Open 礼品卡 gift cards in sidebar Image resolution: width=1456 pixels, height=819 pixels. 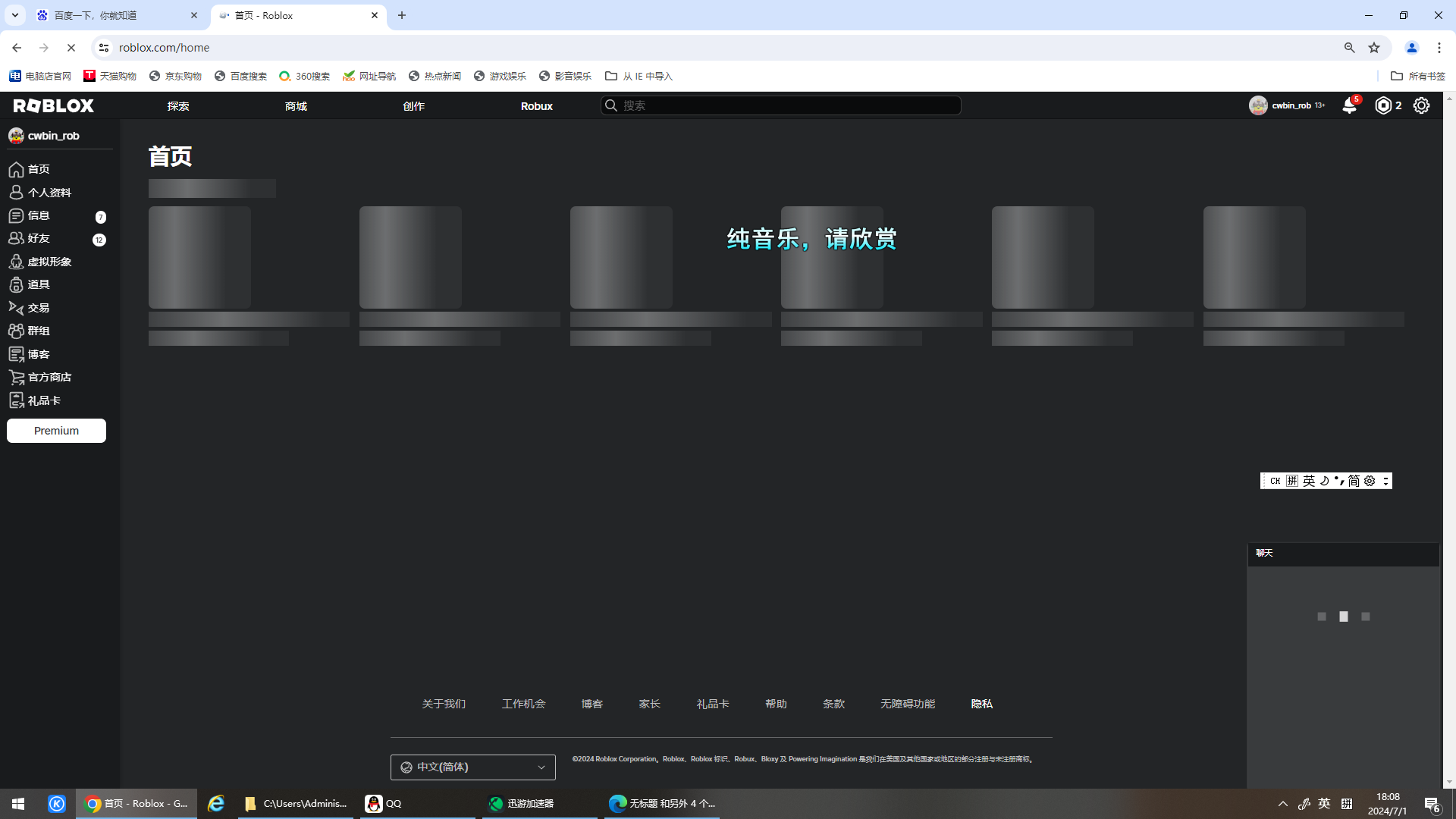(x=34, y=400)
